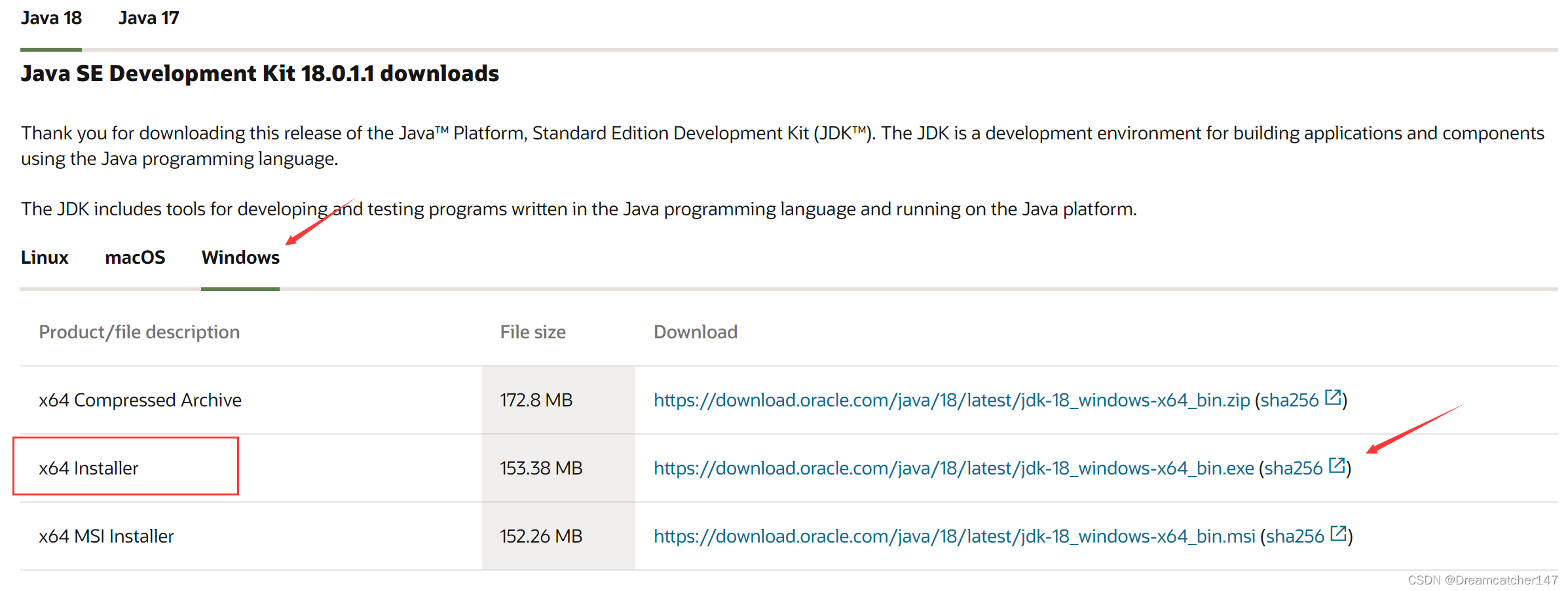Click the 'Download' column header
The image size is (1568, 591).
[x=696, y=332]
